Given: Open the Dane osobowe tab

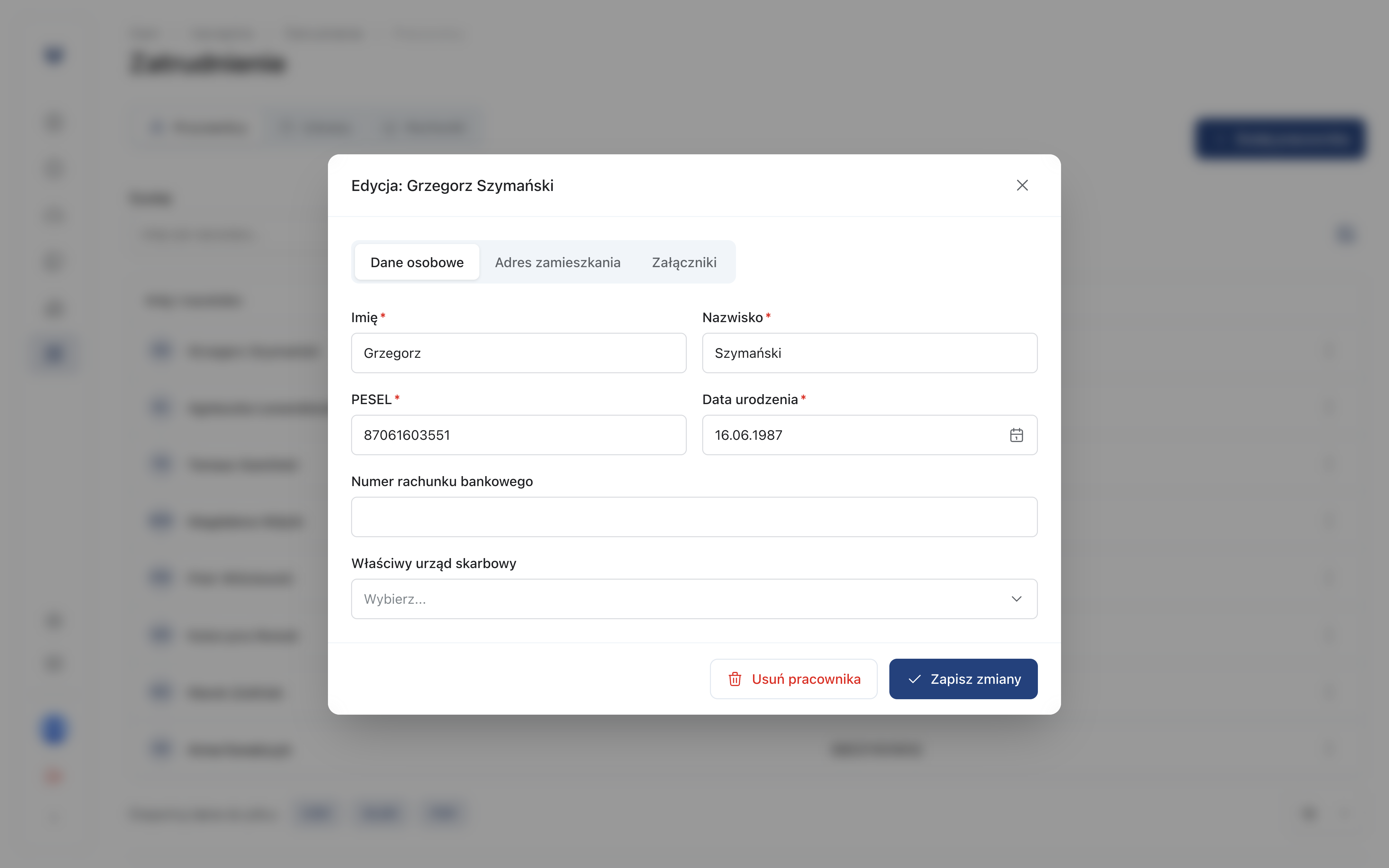Looking at the screenshot, I should click(x=417, y=262).
